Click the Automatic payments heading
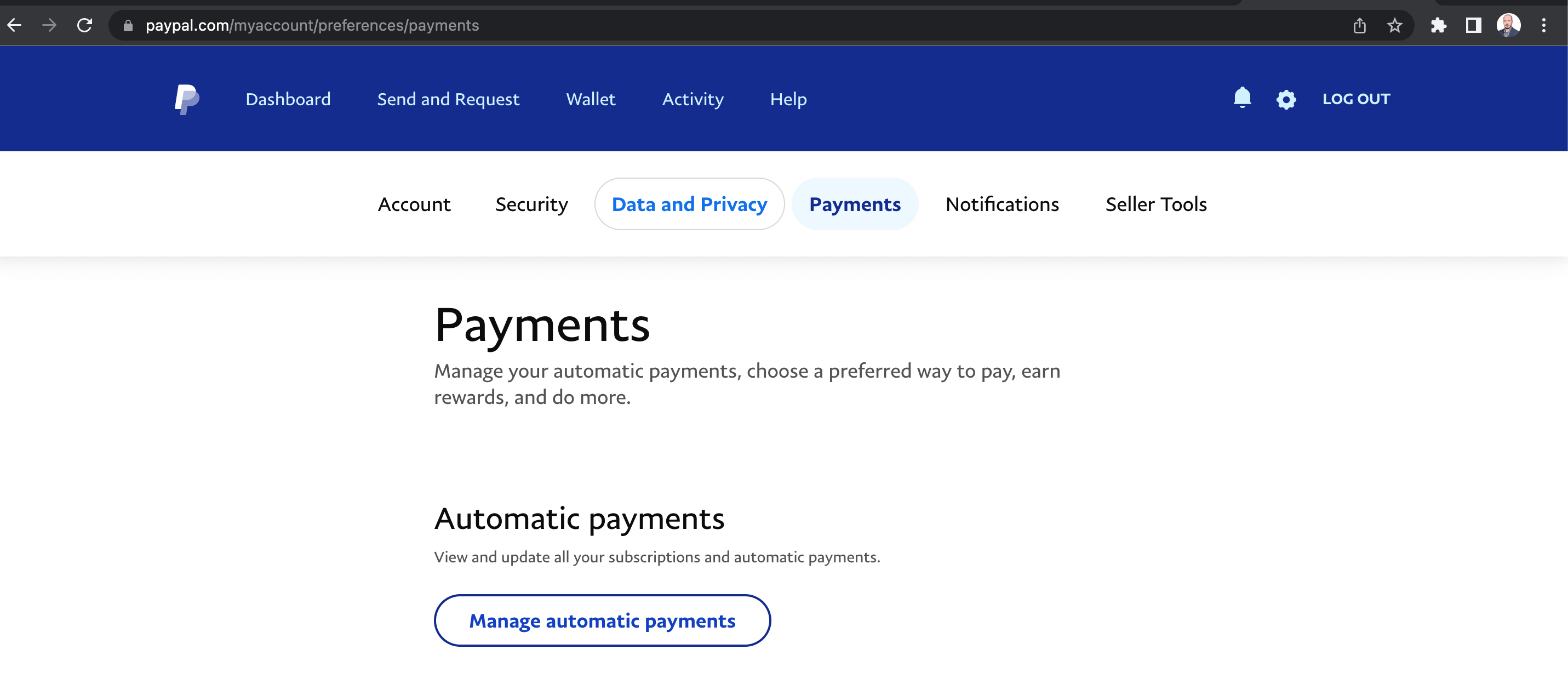Viewport: 1568px width, 695px height. (579, 519)
